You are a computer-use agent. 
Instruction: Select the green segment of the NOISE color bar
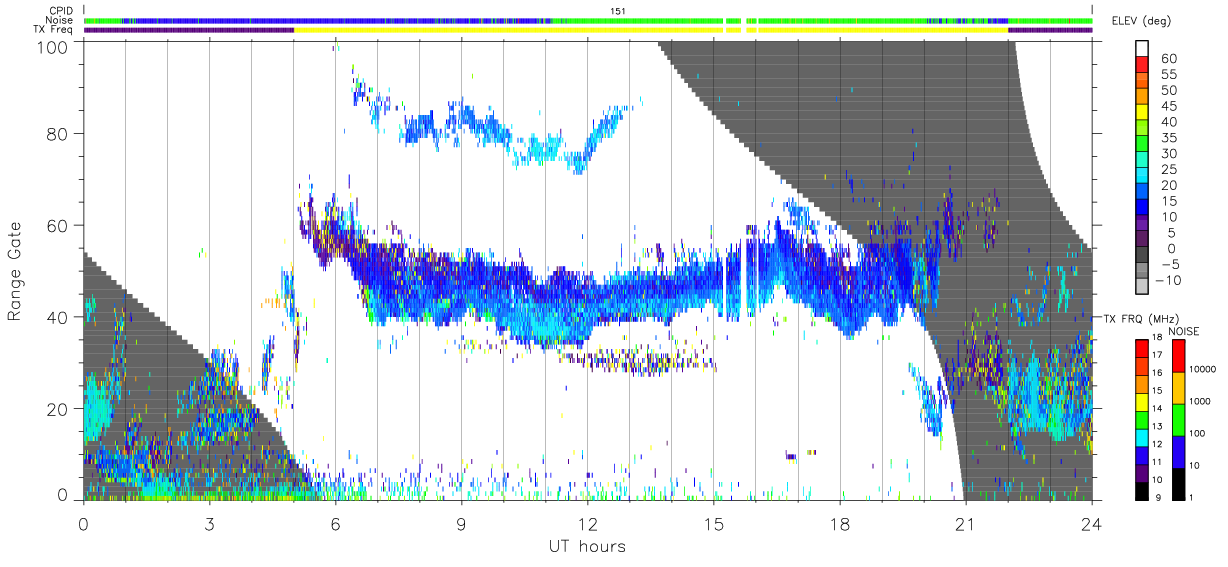click(1179, 419)
